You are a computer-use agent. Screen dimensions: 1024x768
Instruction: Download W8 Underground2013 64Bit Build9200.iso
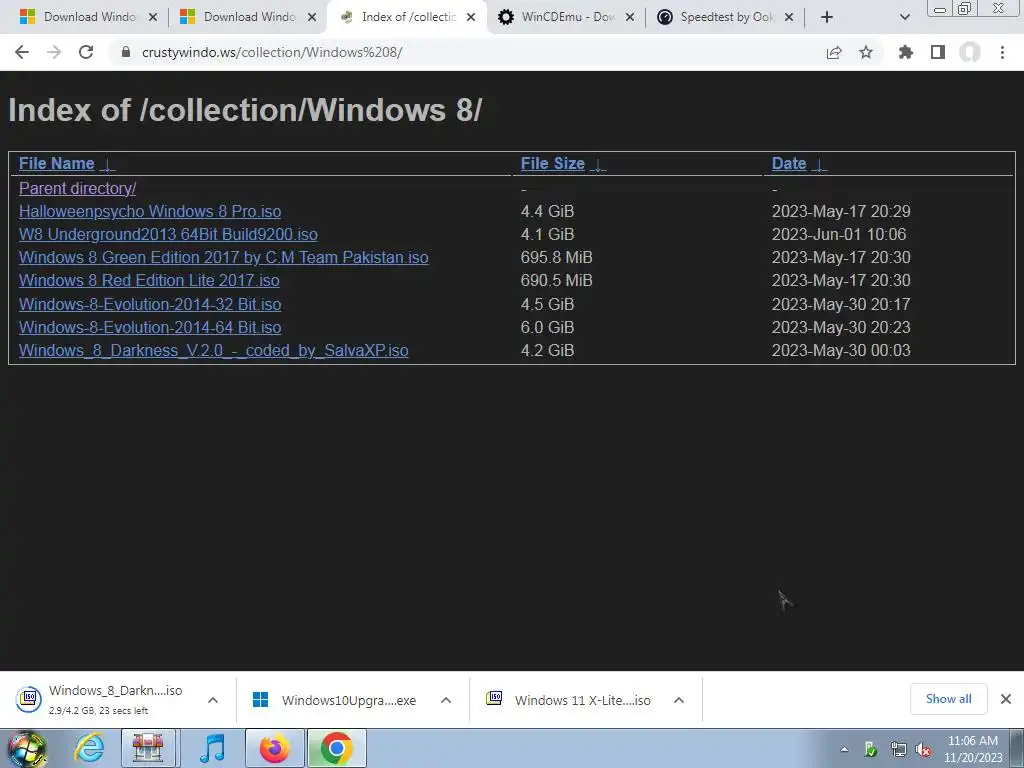coord(168,234)
